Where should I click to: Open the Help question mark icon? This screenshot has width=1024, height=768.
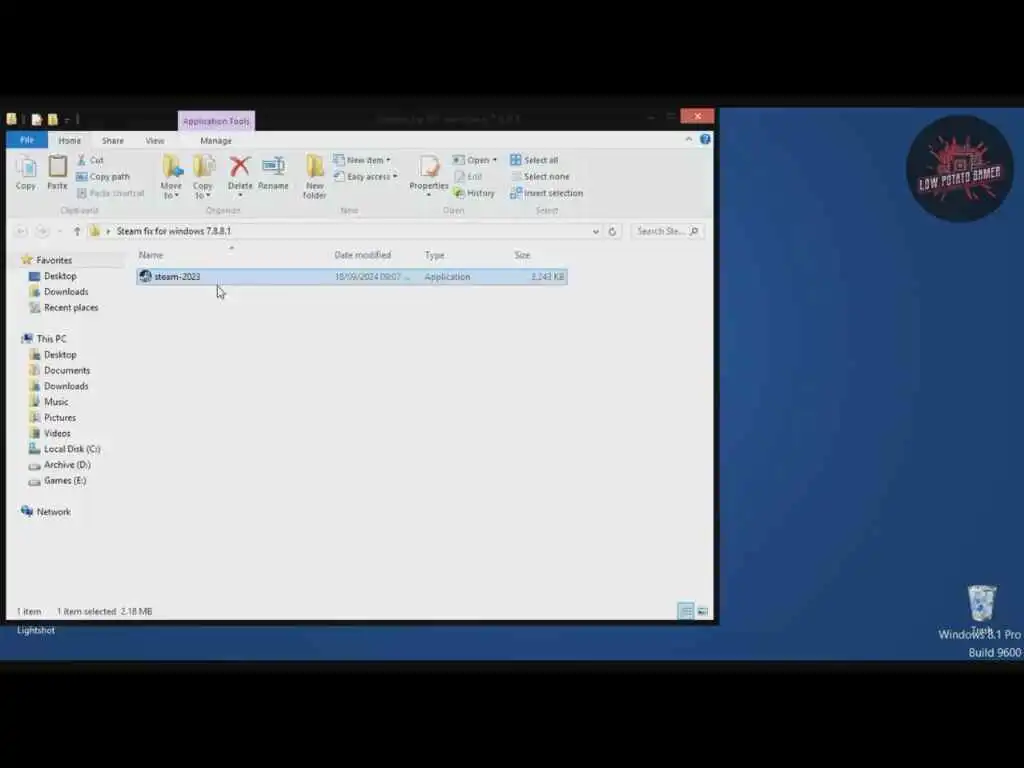coord(705,139)
